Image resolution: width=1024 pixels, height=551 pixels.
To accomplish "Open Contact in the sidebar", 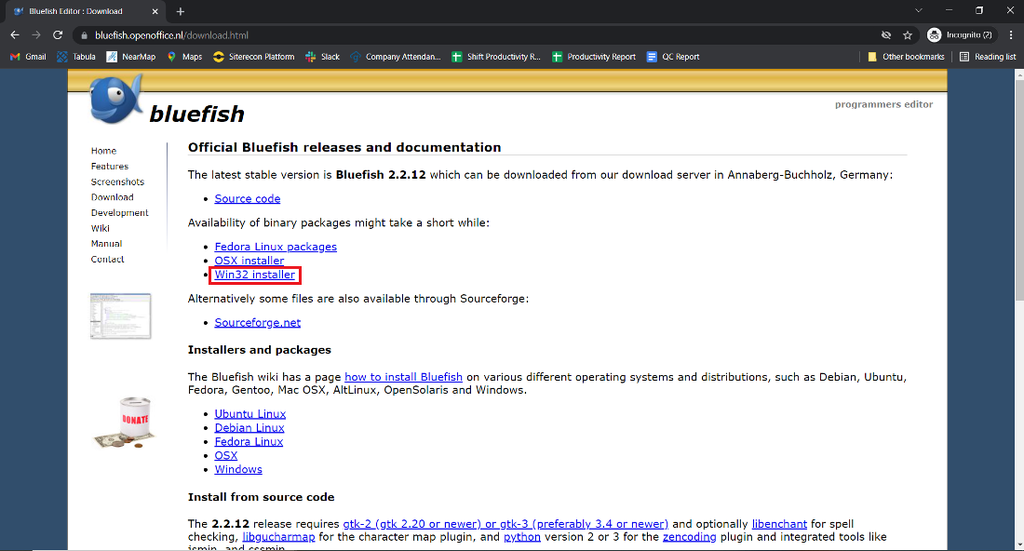I will [107, 259].
